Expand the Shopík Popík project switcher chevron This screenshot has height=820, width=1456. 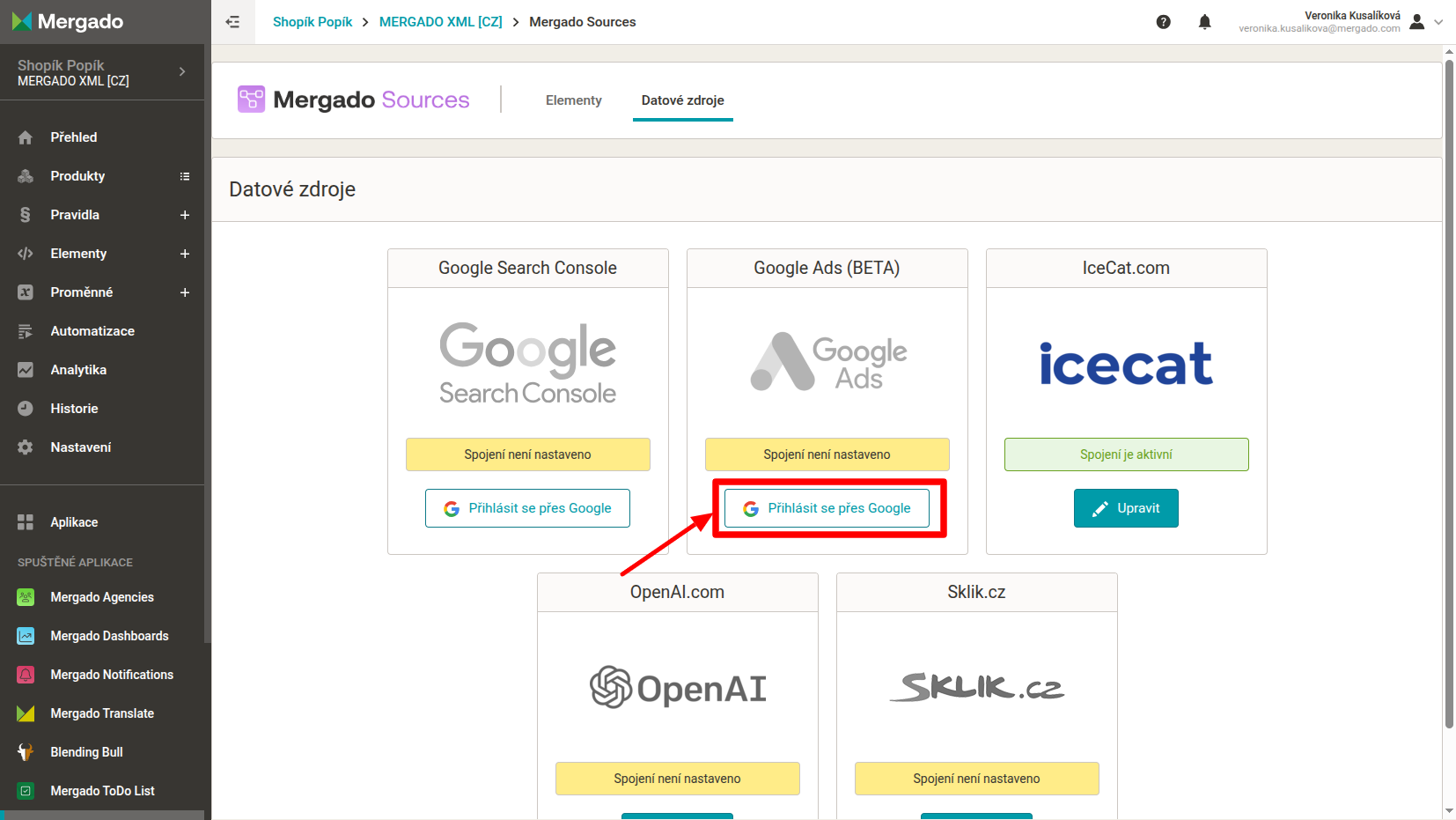(x=182, y=71)
